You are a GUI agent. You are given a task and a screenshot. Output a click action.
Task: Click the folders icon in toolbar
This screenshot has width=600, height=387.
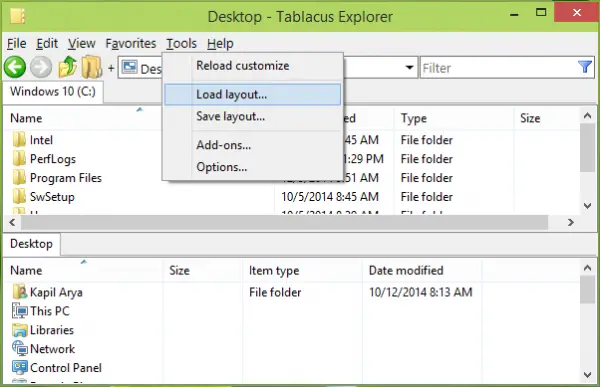pyautogui.click(x=92, y=67)
